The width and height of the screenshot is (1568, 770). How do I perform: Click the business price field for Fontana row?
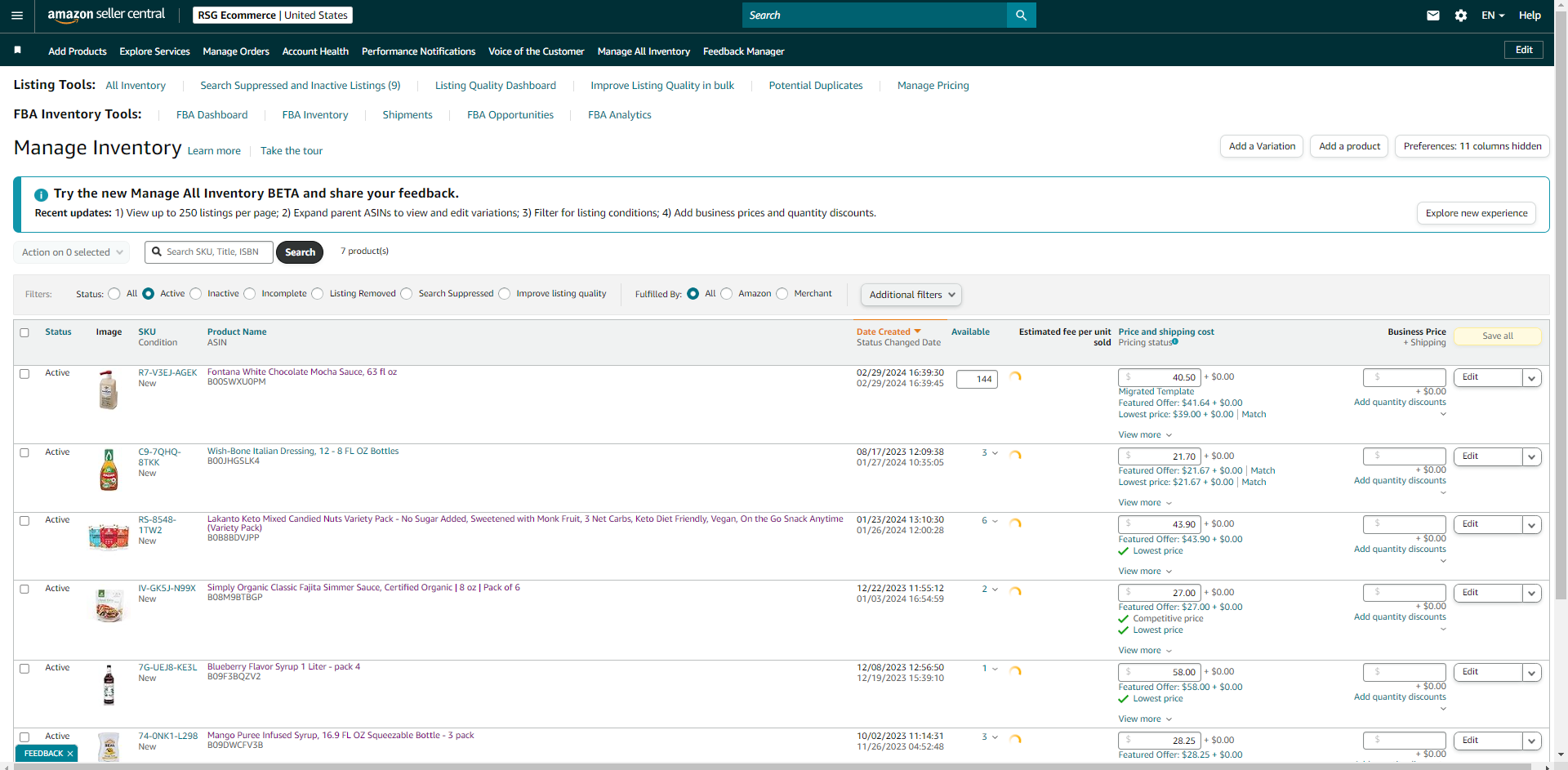click(x=1405, y=377)
